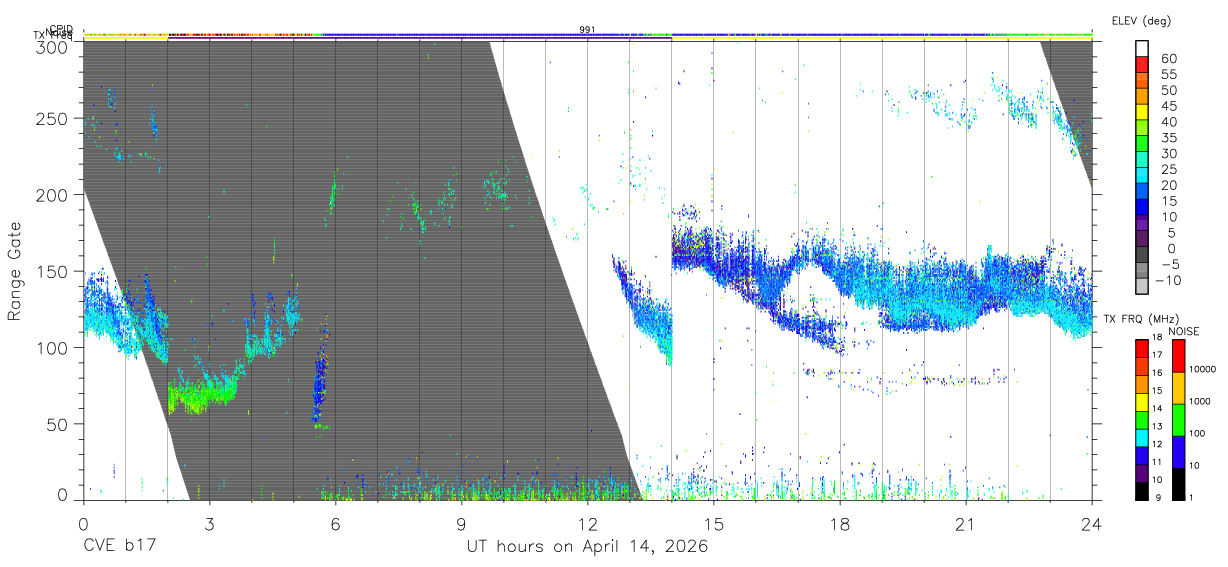Click the '10000' label in the NOISE legend
1228x567 pixels.
pyautogui.click(x=1203, y=370)
